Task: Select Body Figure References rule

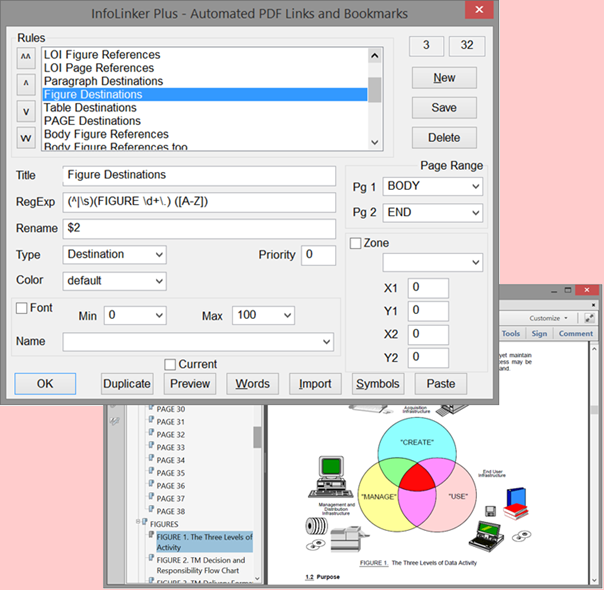Action: click(x=205, y=134)
